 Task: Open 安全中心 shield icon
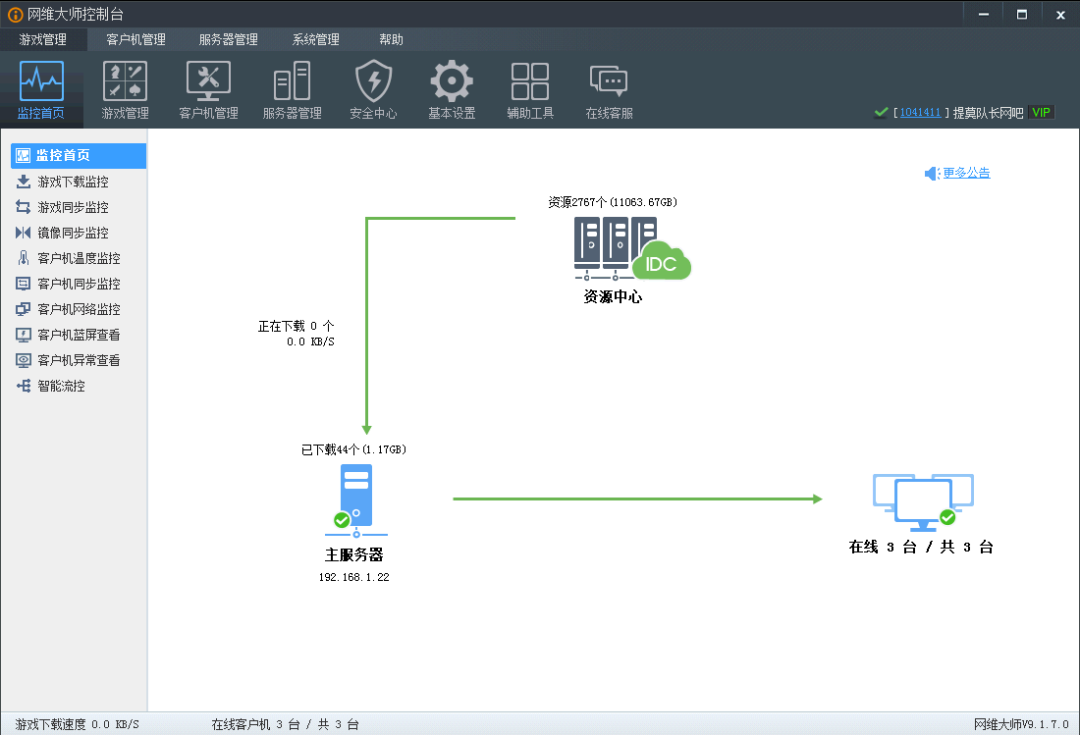(x=373, y=90)
